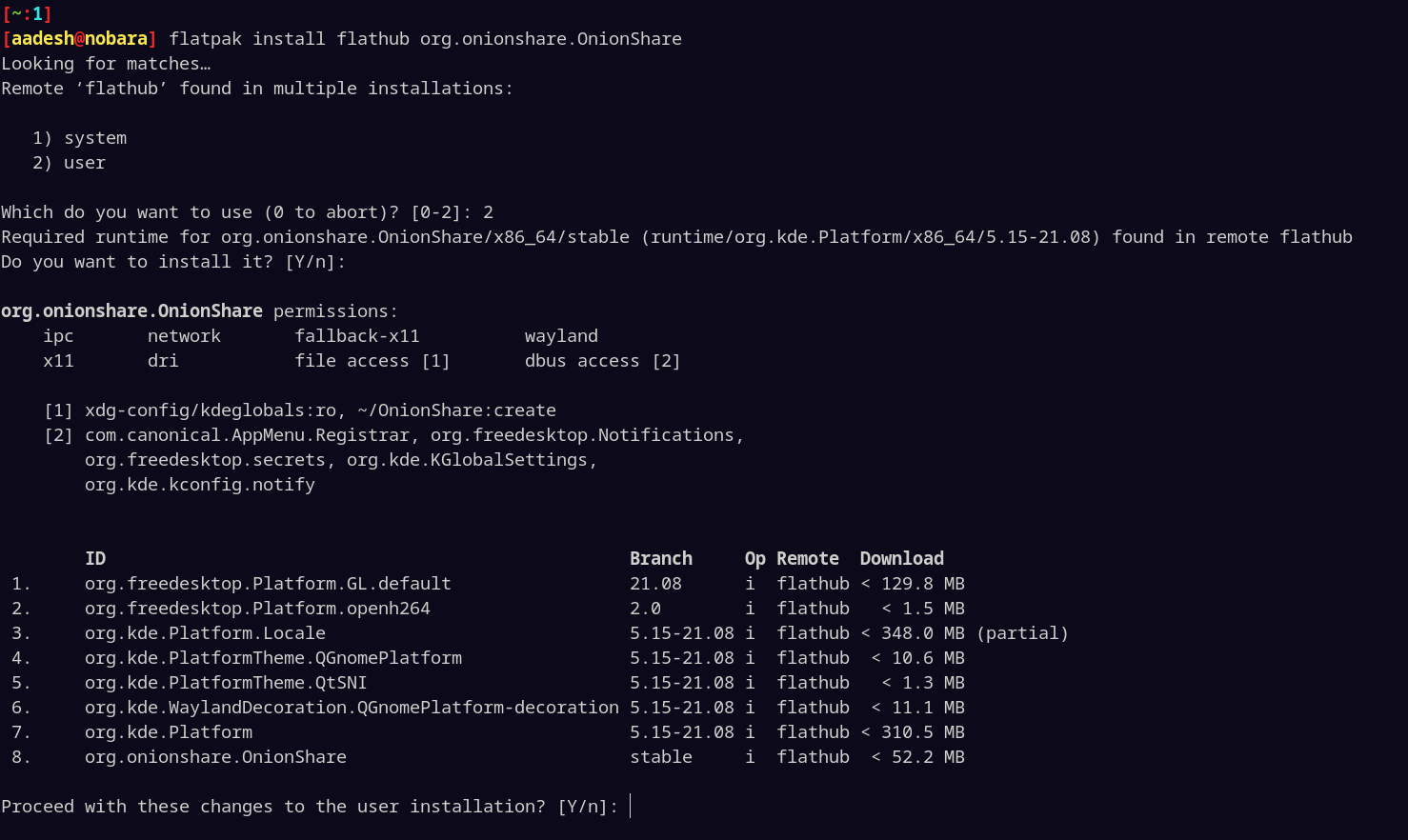The height and width of the screenshot is (840, 1408).
Task: Select the org.onionshare.OnionShare package name
Action: 215,756
